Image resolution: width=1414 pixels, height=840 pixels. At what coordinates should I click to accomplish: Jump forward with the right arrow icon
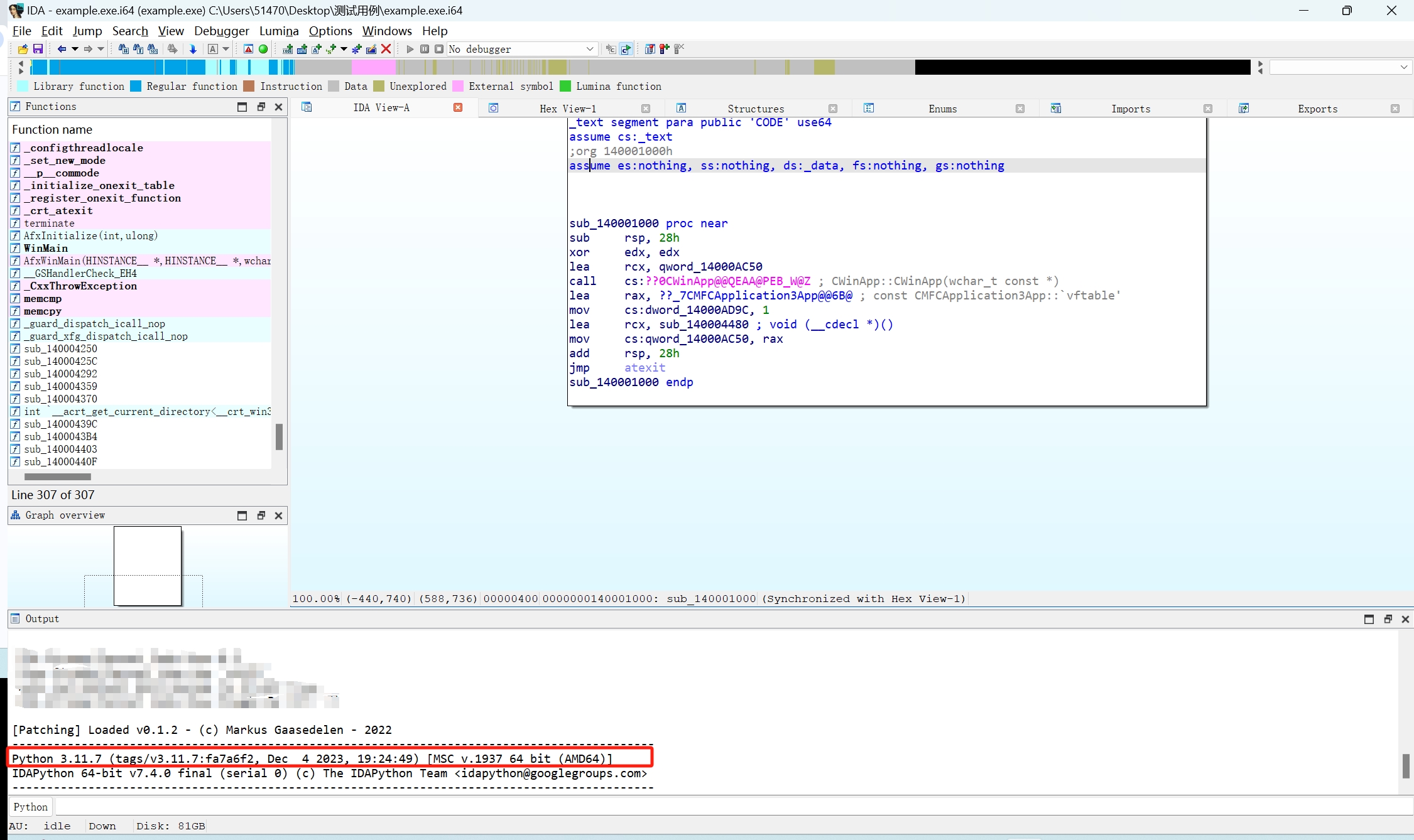88,49
